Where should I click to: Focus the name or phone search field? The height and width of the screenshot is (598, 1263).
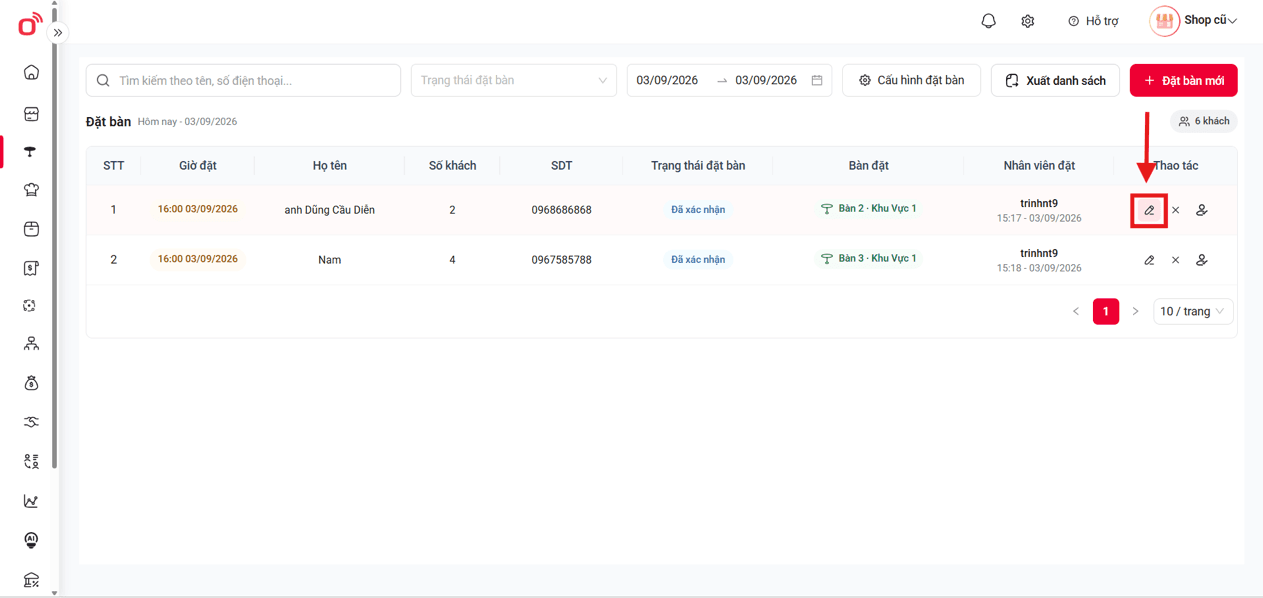[x=243, y=80]
